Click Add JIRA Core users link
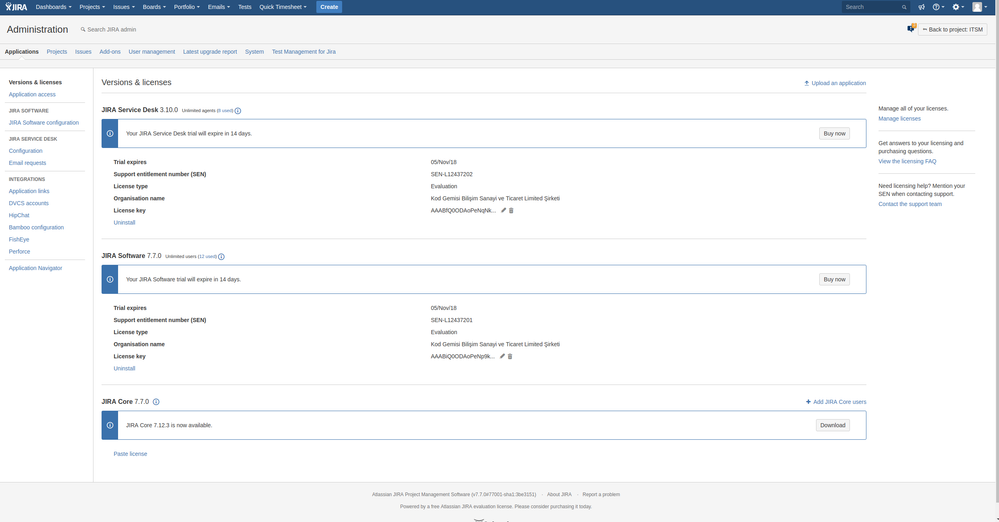This screenshot has height=522, width=999. tap(836, 402)
